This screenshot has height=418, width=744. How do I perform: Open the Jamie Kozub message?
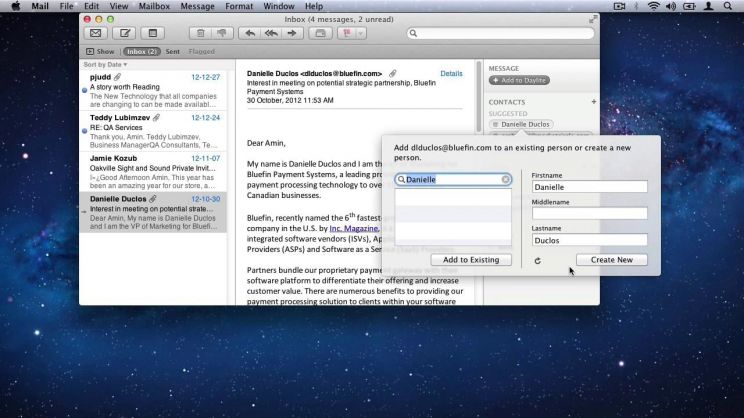(153, 171)
